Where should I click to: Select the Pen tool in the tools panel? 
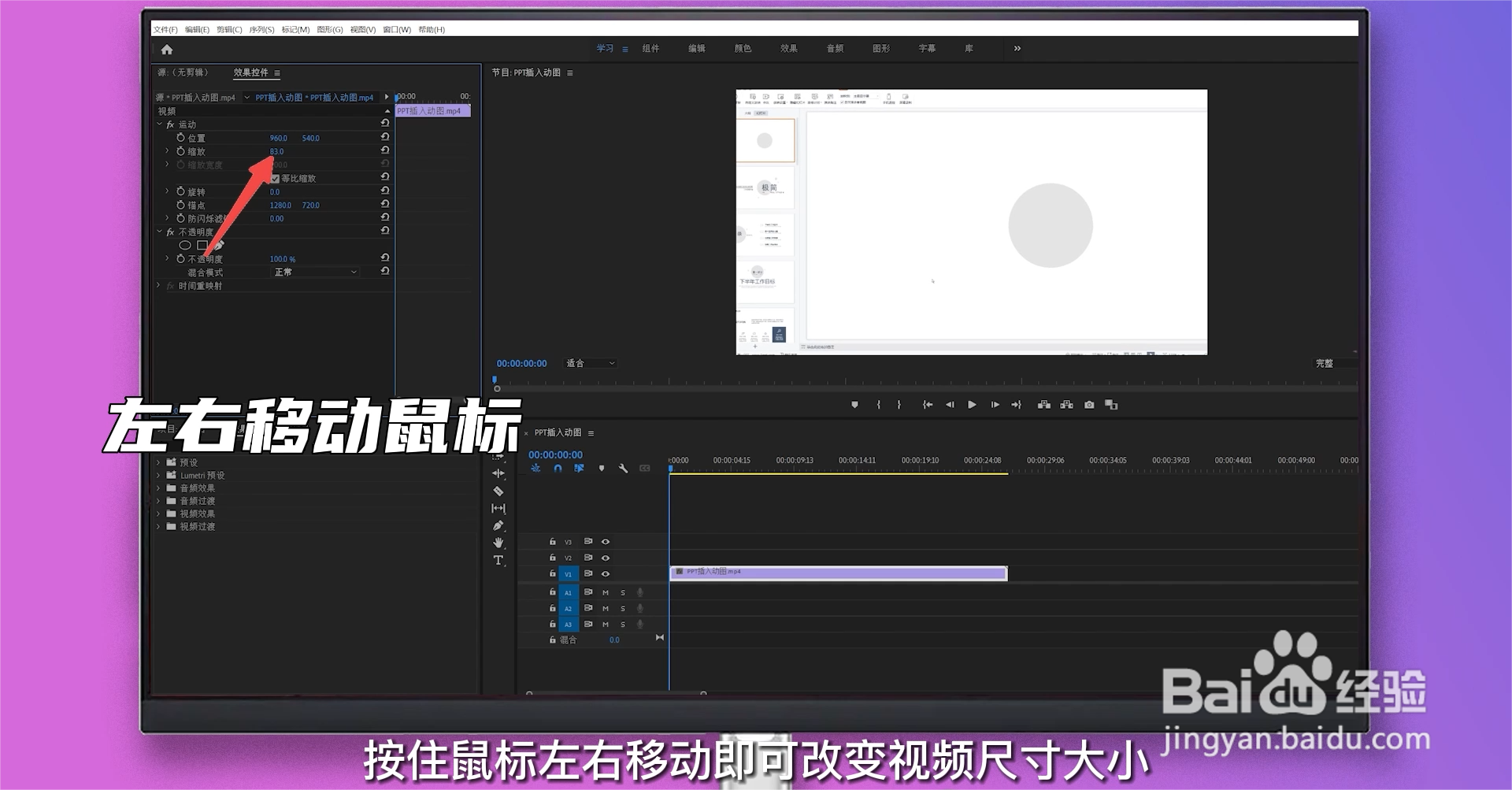[498, 525]
